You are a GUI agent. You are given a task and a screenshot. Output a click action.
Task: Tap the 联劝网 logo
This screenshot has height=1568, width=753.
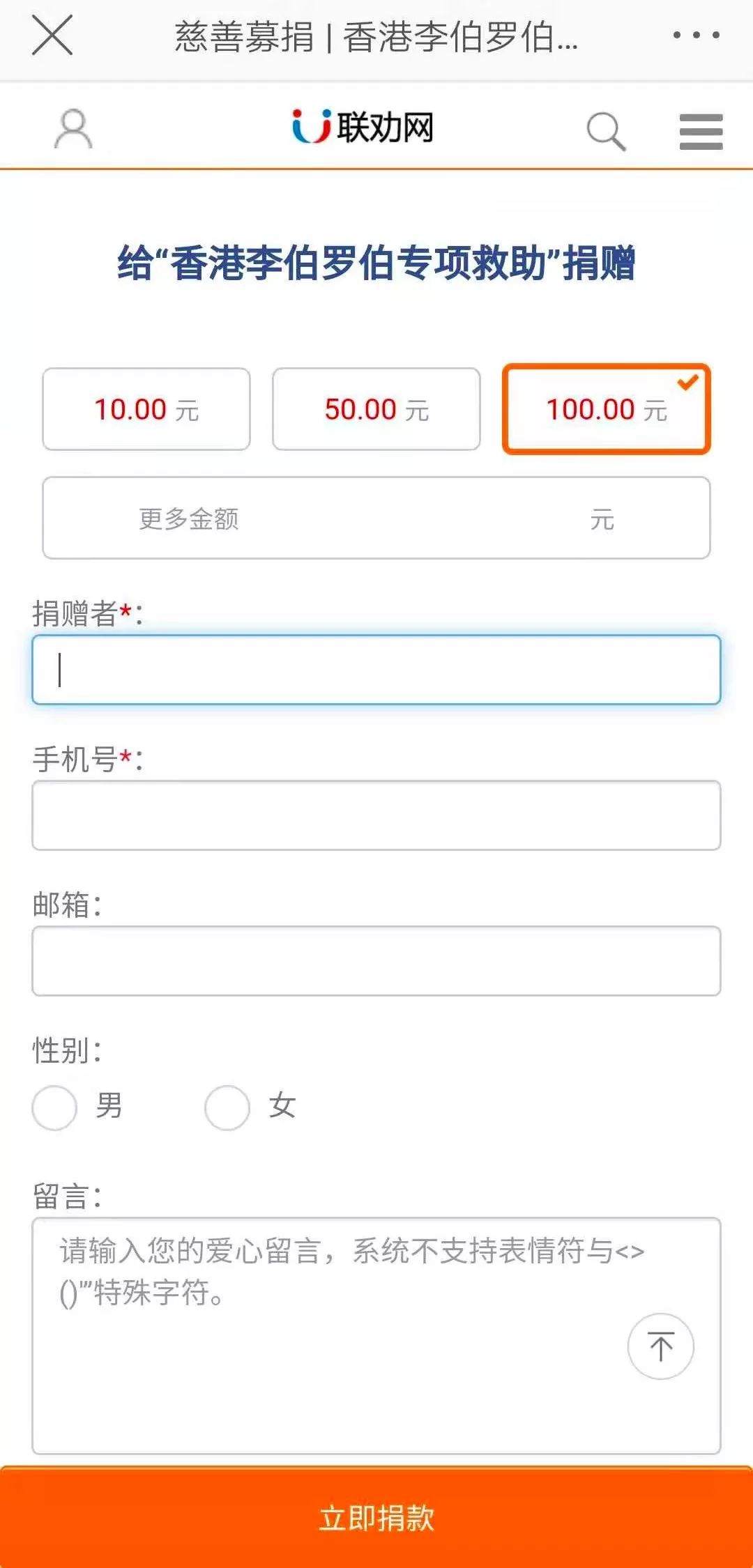363,127
